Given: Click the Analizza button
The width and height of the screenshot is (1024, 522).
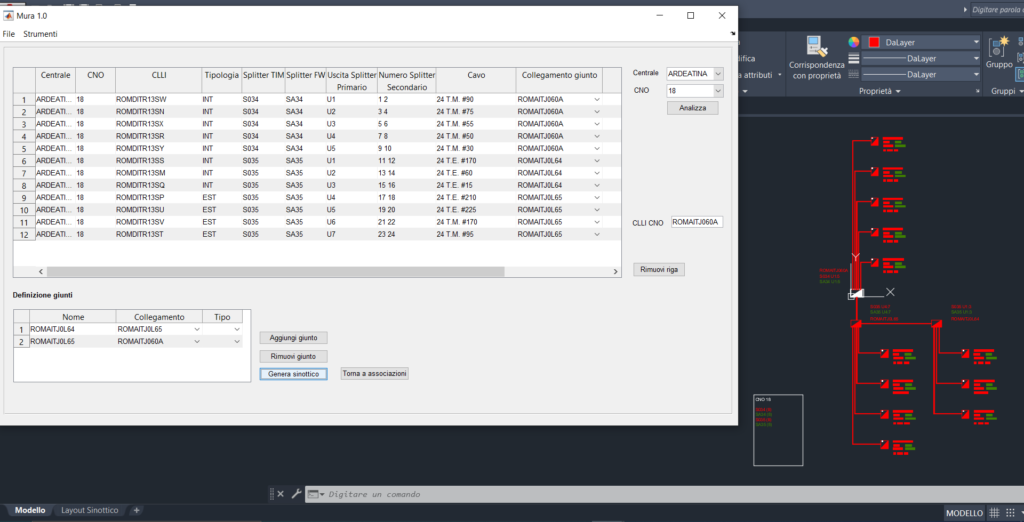Looking at the screenshot, I should click(692, 108).
